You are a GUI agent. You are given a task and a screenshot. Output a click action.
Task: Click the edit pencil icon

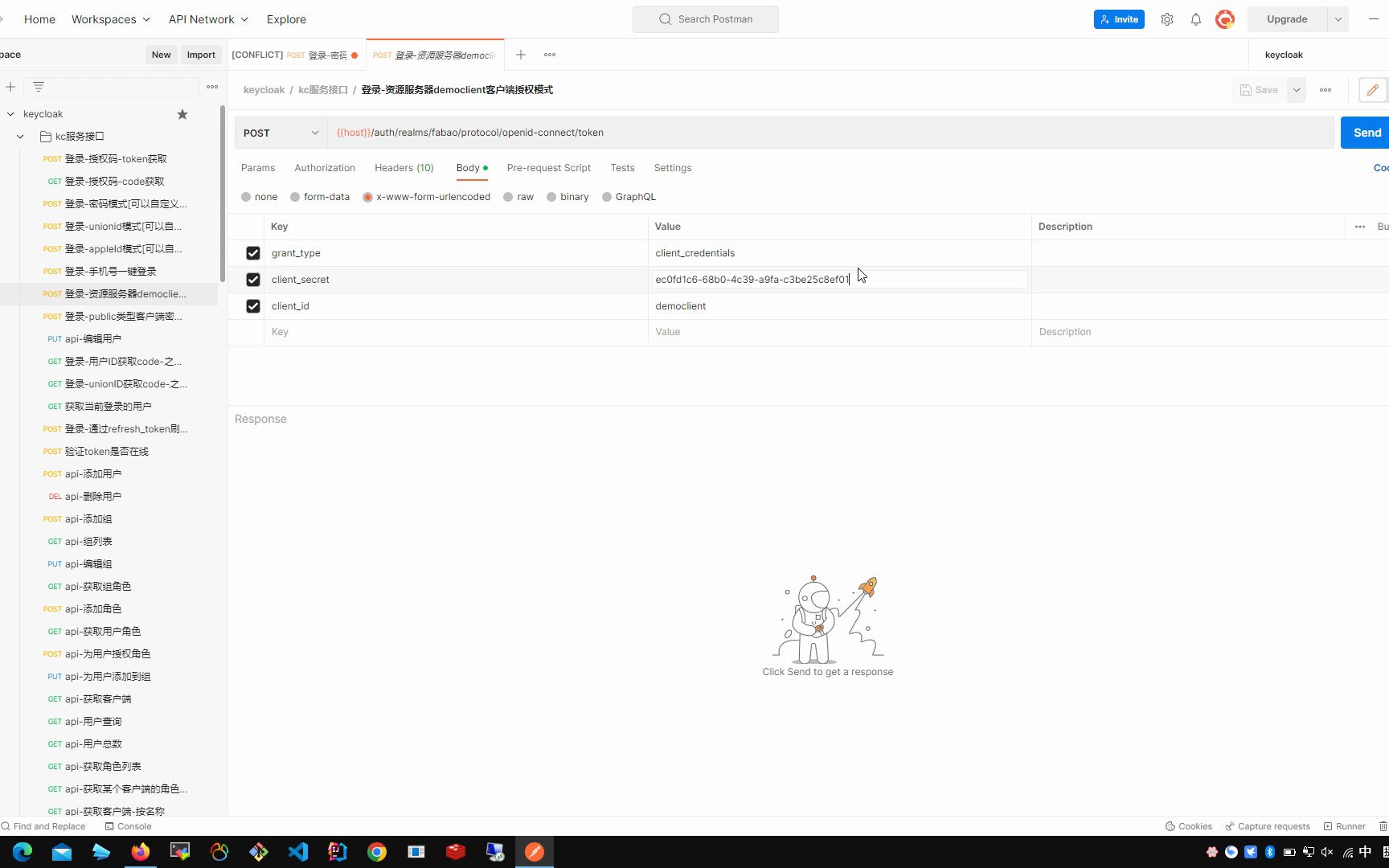coord(1373,90)
